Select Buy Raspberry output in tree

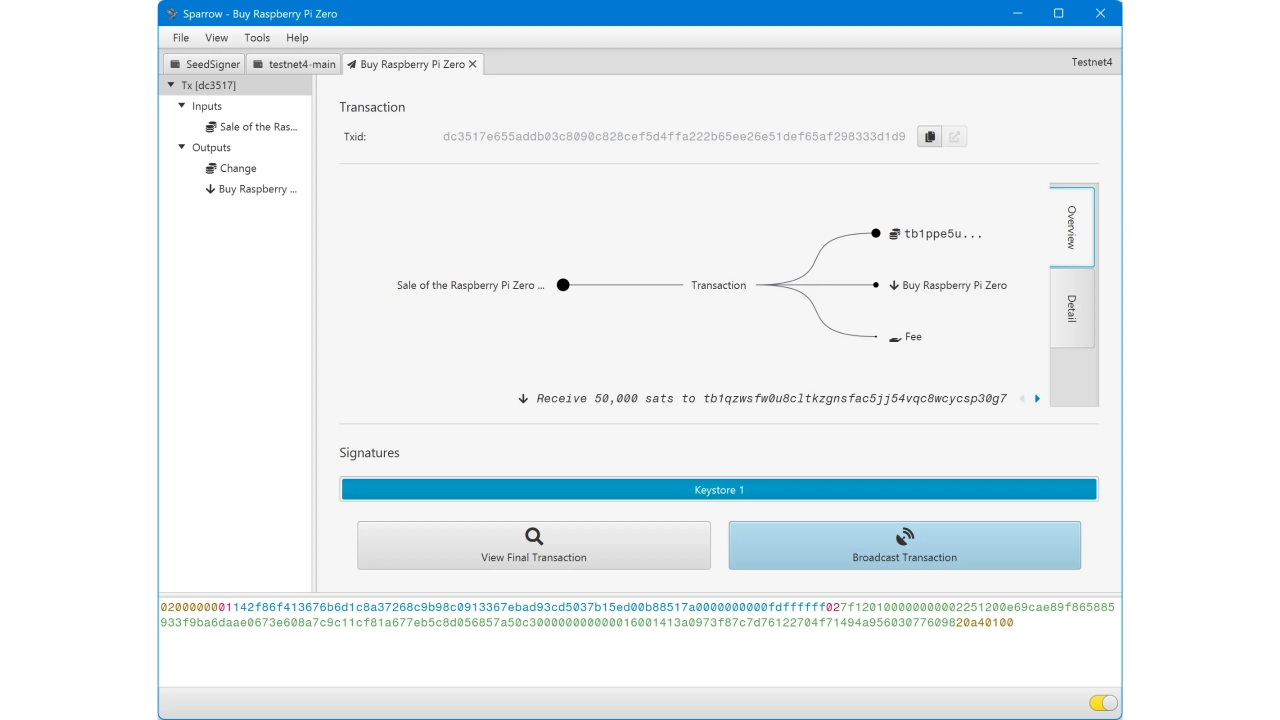[x=257, y=189]
